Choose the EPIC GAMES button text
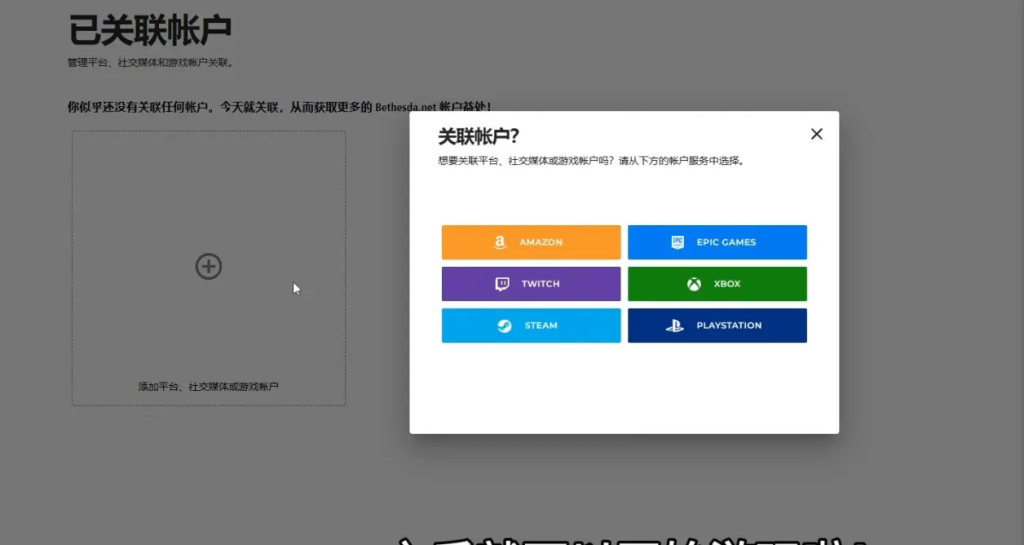 tap(726, 242)
